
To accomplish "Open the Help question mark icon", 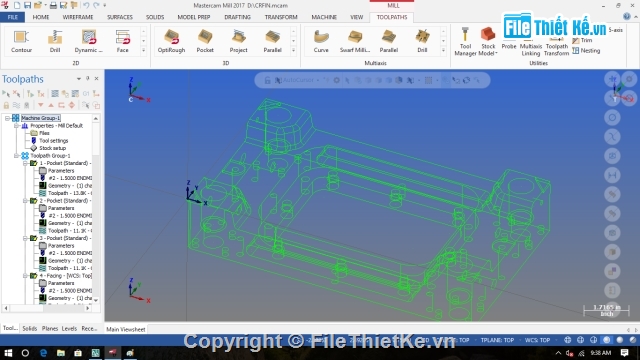I will pos(627,17).
